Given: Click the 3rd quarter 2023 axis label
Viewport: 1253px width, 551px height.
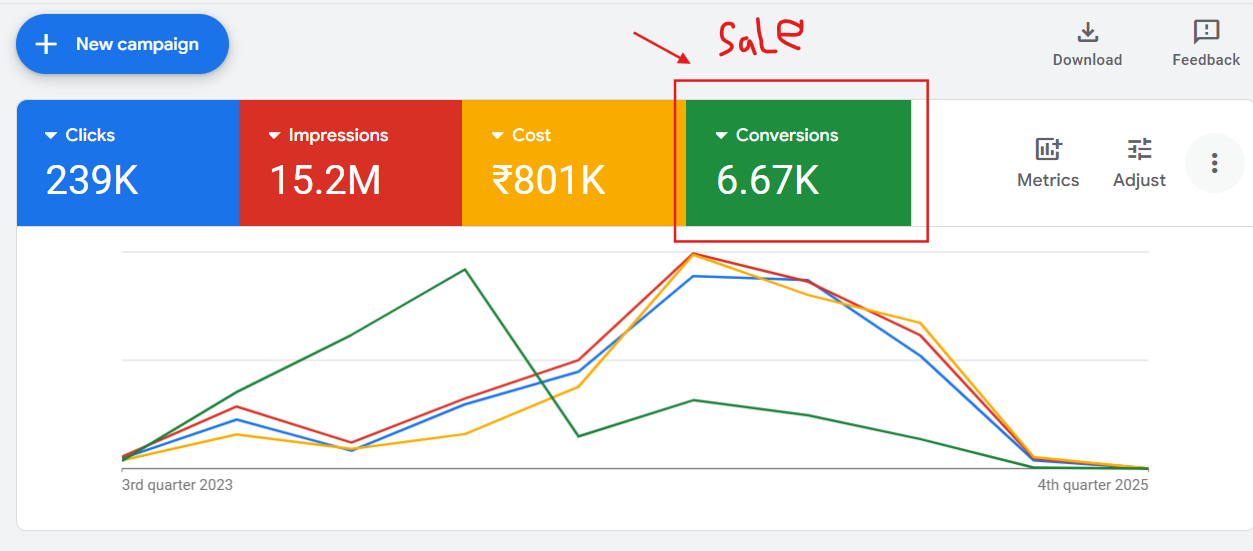Looking at the screenshot, I should point(177,485).
